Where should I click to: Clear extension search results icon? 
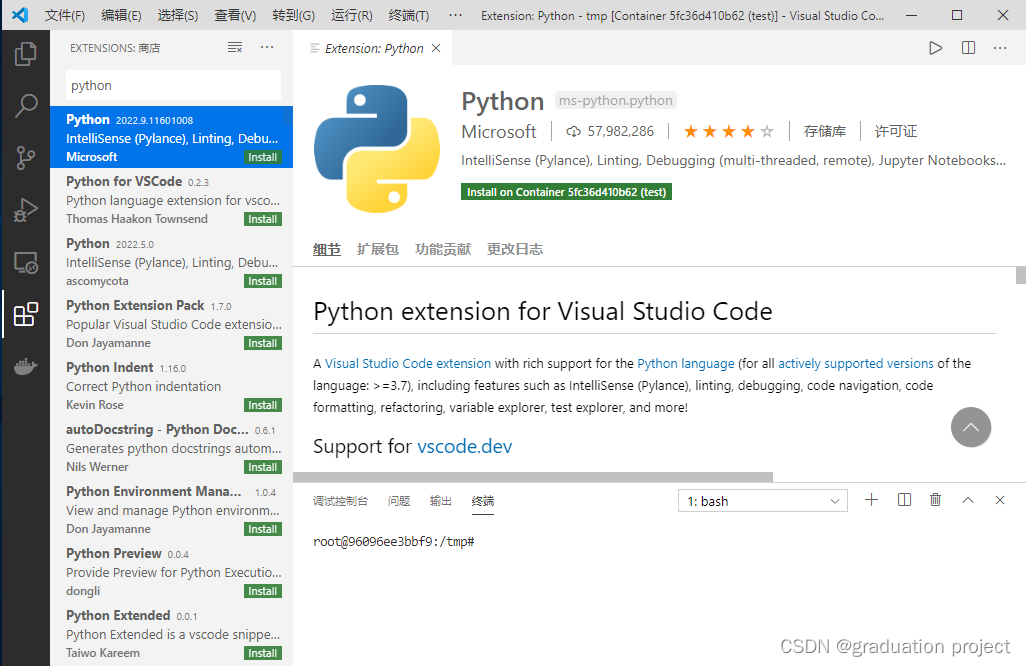tap(235, 47)
